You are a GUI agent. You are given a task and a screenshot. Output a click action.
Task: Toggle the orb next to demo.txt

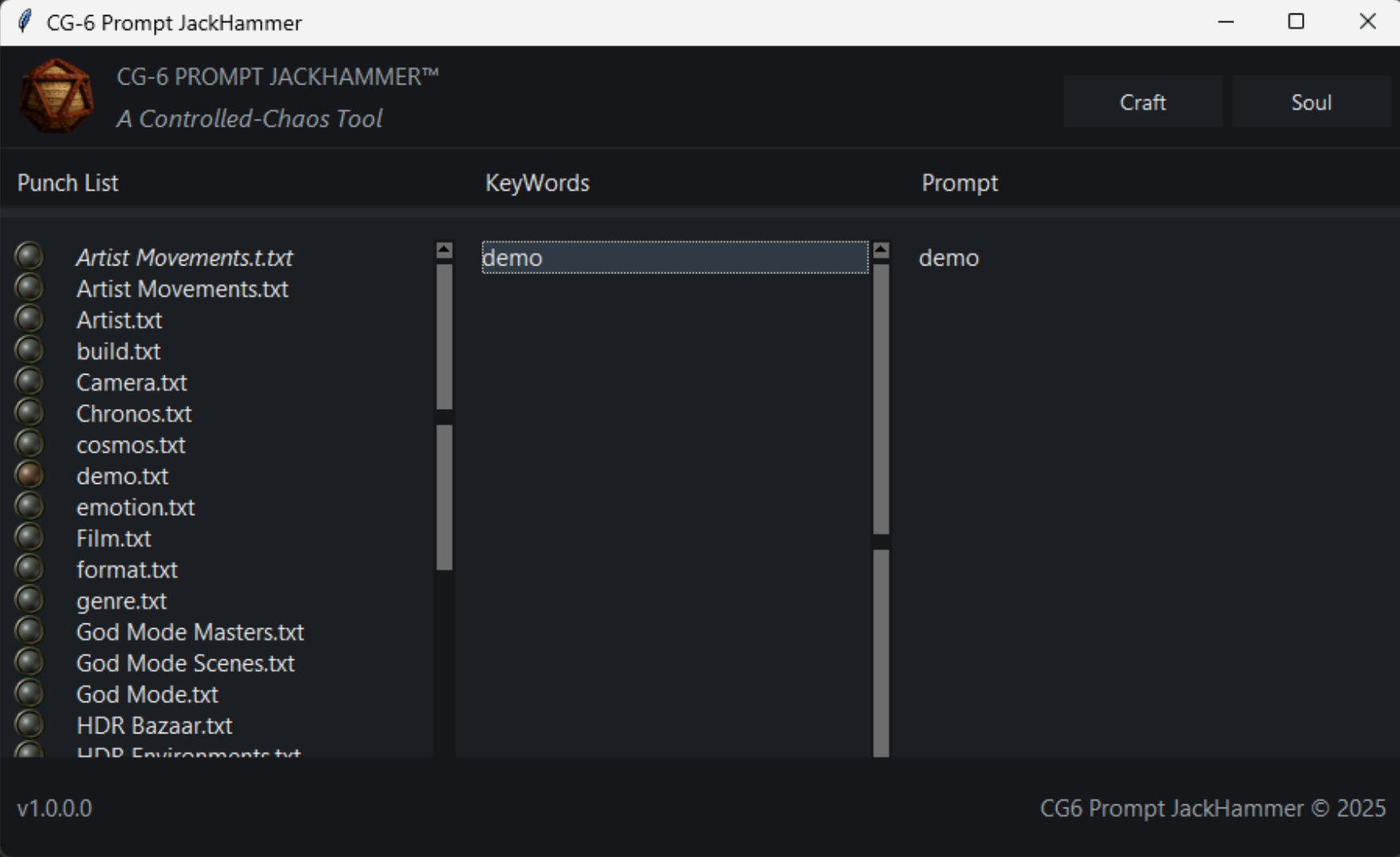[29, 475]
